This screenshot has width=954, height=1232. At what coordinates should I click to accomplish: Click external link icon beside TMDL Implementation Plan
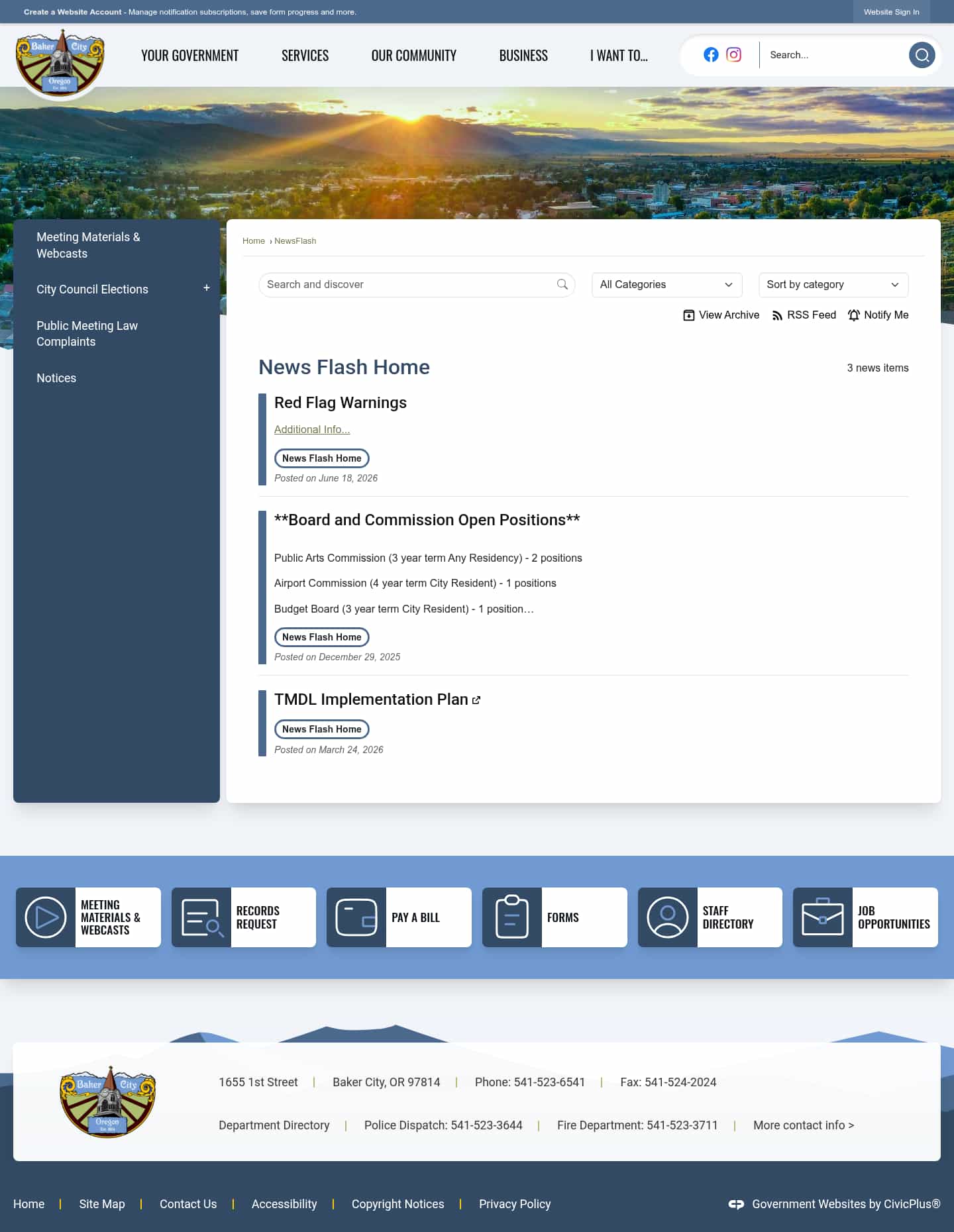[476, 700]
